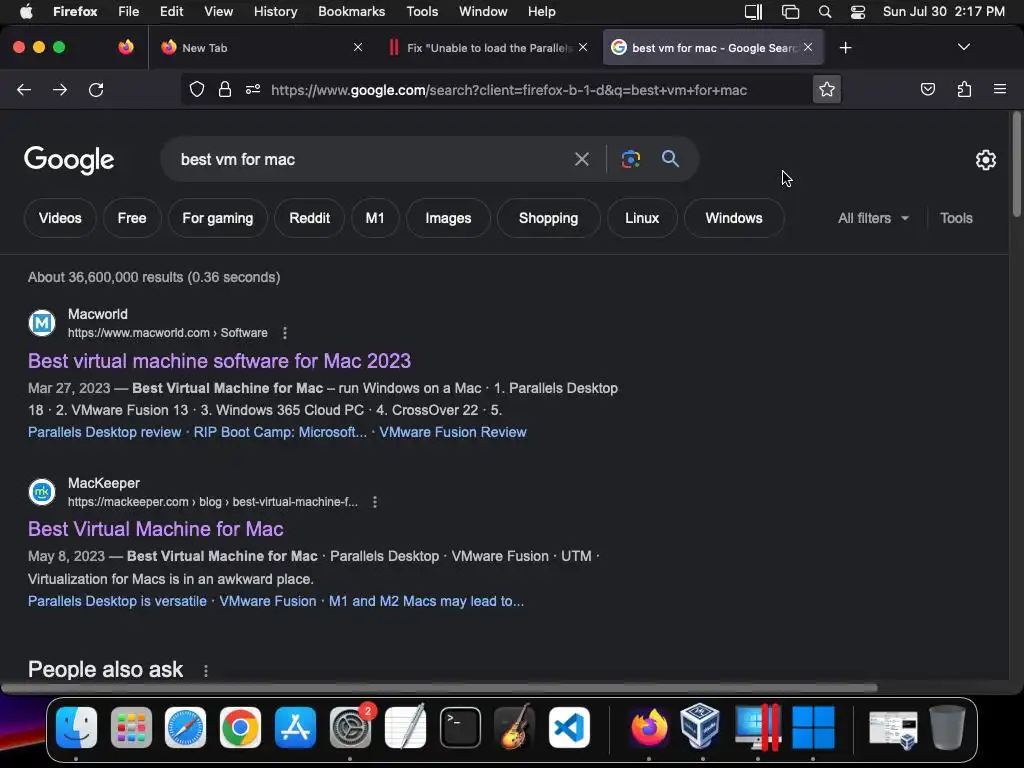Go back to the previous page

click(x=24, y=90)
